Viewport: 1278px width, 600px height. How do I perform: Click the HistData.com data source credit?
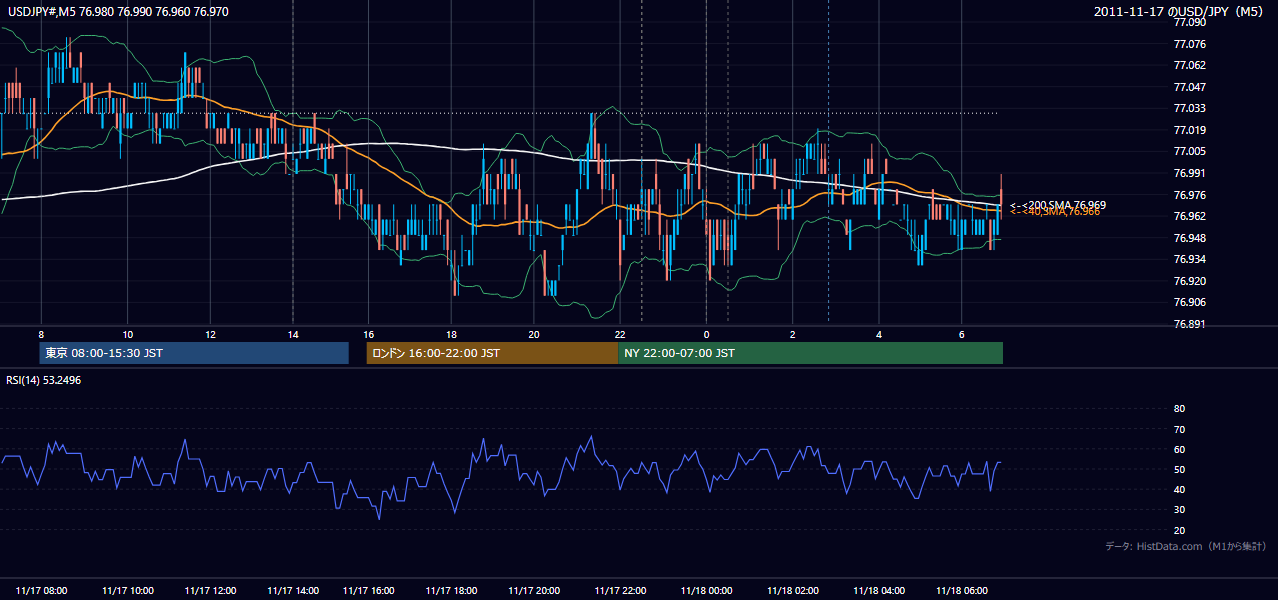pos(1186,546)
